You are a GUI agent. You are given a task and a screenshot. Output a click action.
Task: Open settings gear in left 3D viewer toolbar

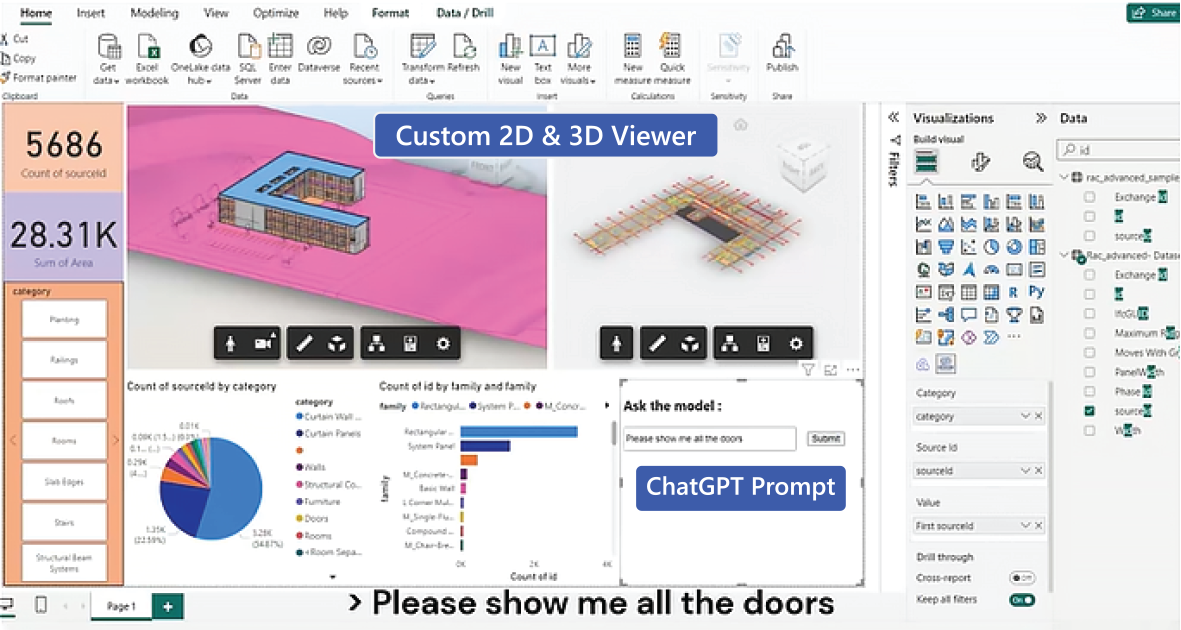(x=443, y=343)
